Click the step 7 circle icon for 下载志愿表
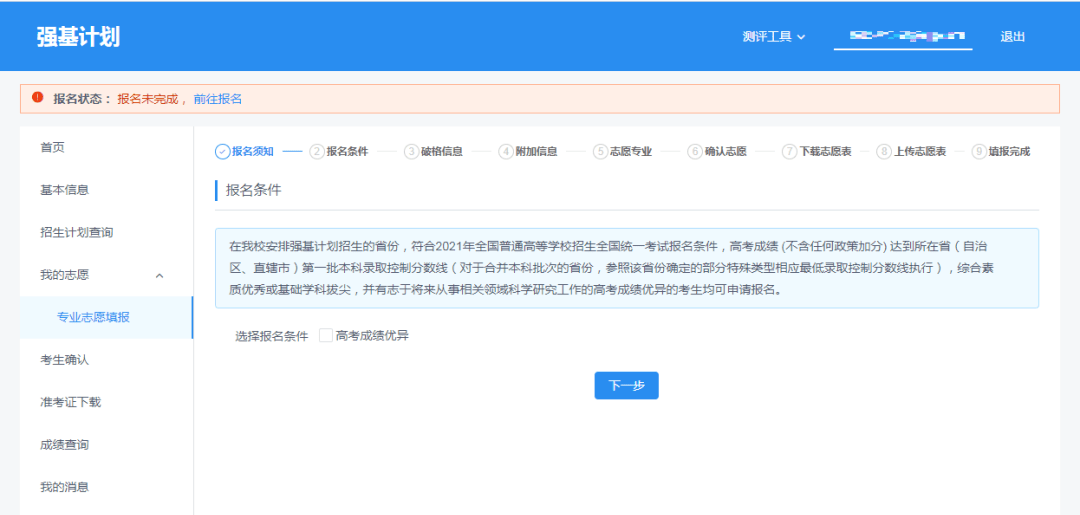This screenshot has height=515, width=1080. [789, 152]
